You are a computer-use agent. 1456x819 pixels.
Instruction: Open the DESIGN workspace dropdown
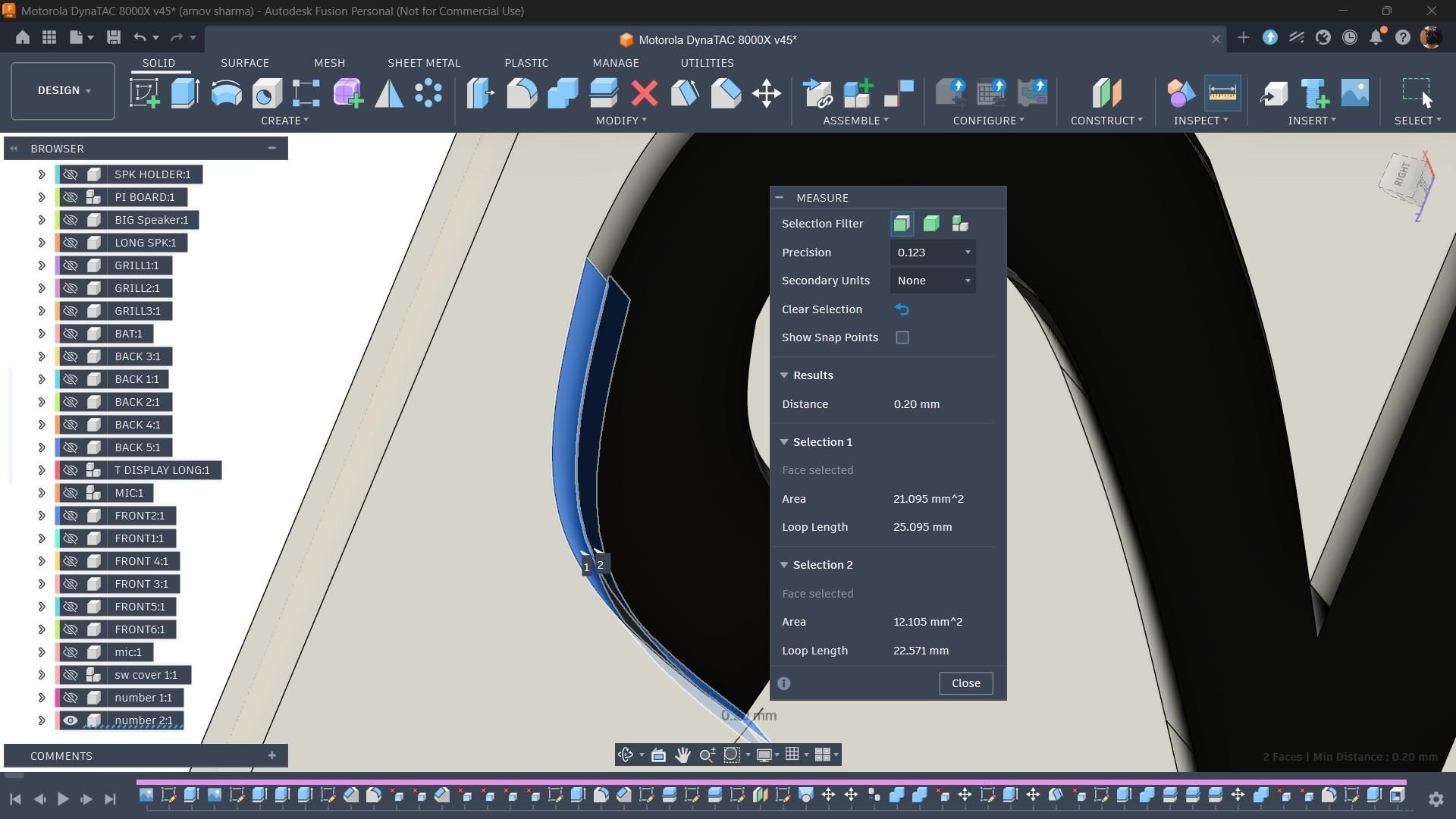point(63,90)
